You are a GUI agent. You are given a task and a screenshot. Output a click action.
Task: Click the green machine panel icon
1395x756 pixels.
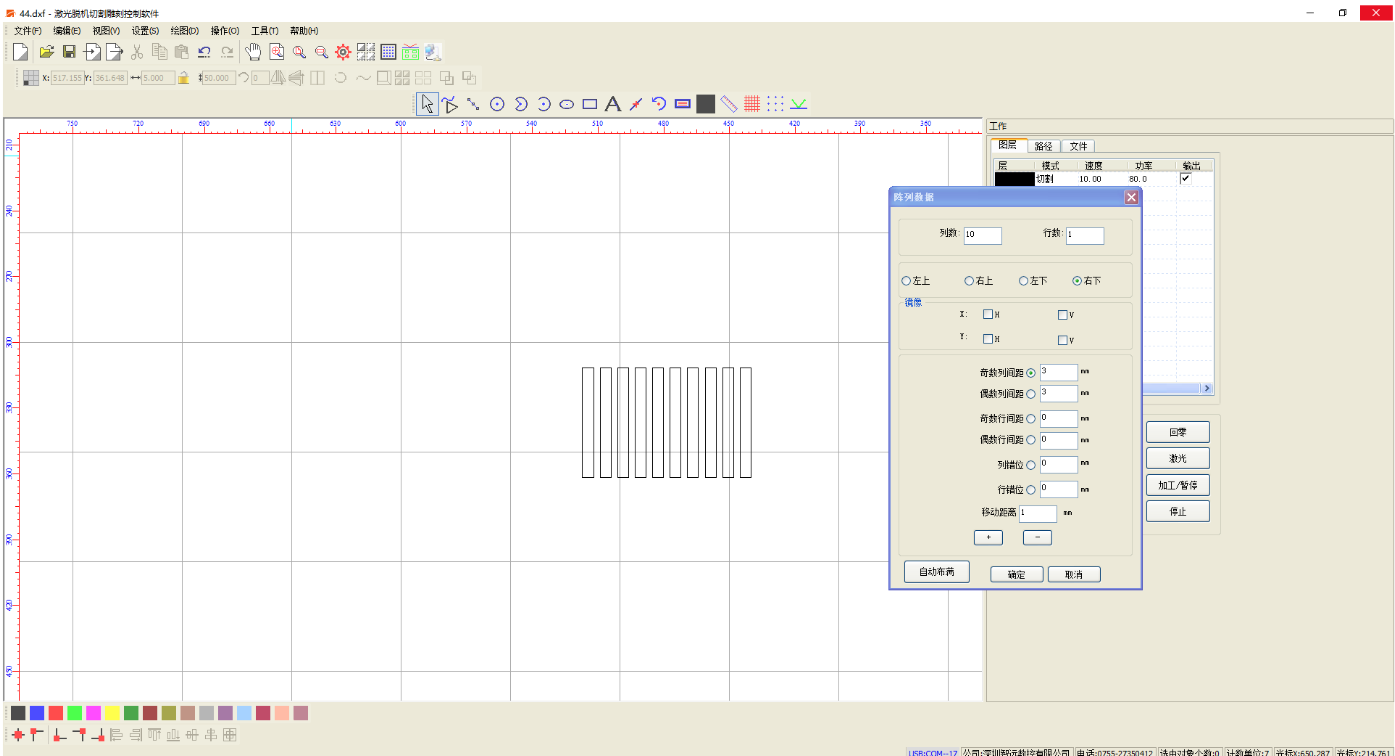coord(411,52)
